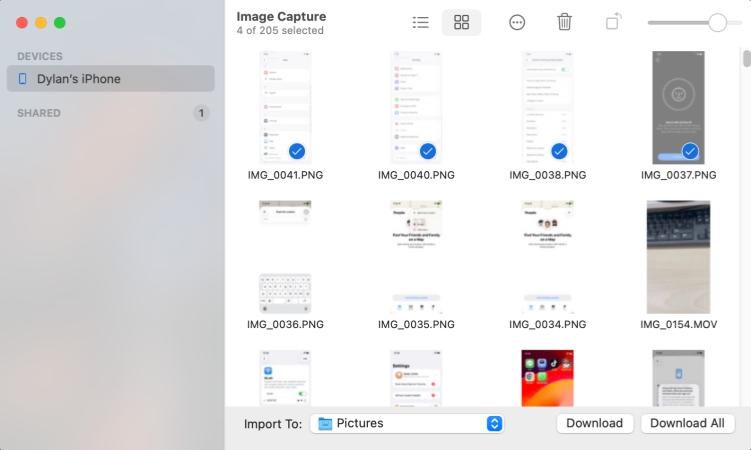The width and height of the screenshot is (751, 450).
Task: Select IMG_0036.PNG keyboard screenshot thumbnail
Action: pos(285,257)
